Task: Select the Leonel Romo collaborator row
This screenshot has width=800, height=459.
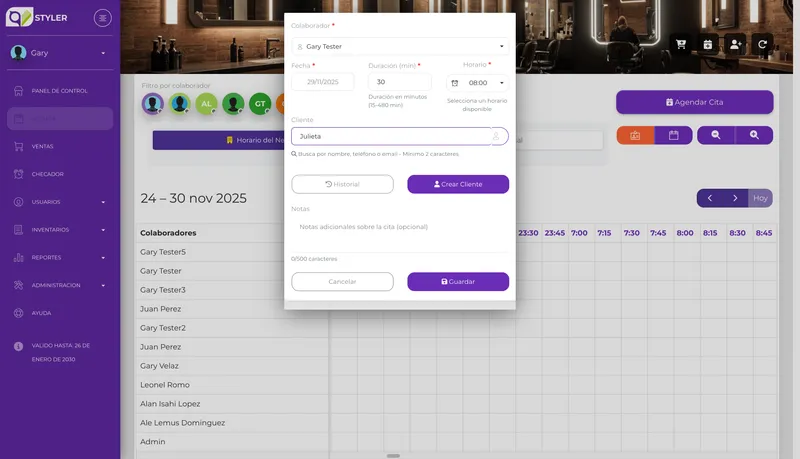Action: click(232, 385)
